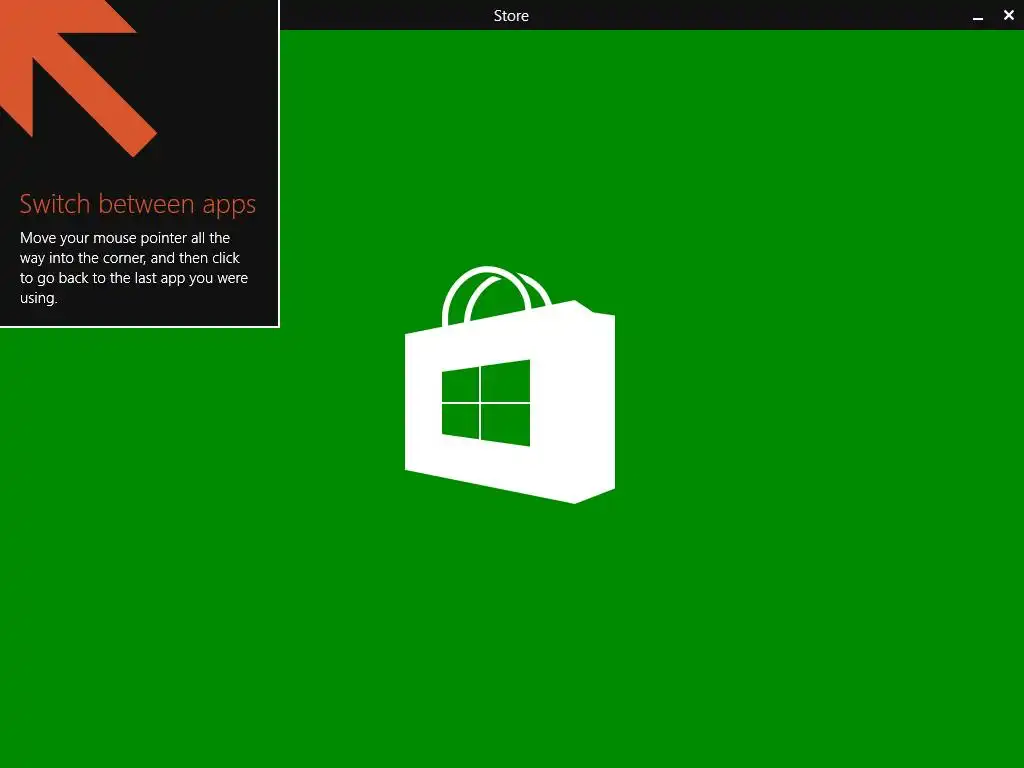Click the "Move your mouse pointer" tip text
Screen dimensions: 1024x768
pos(134,268)
